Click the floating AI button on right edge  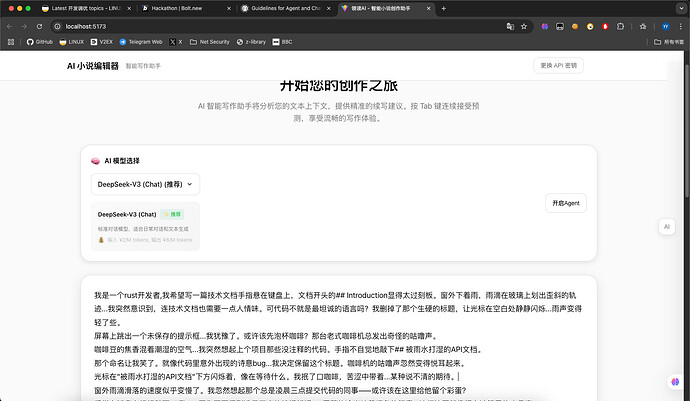pyautogui.click(x=667, y=227)
